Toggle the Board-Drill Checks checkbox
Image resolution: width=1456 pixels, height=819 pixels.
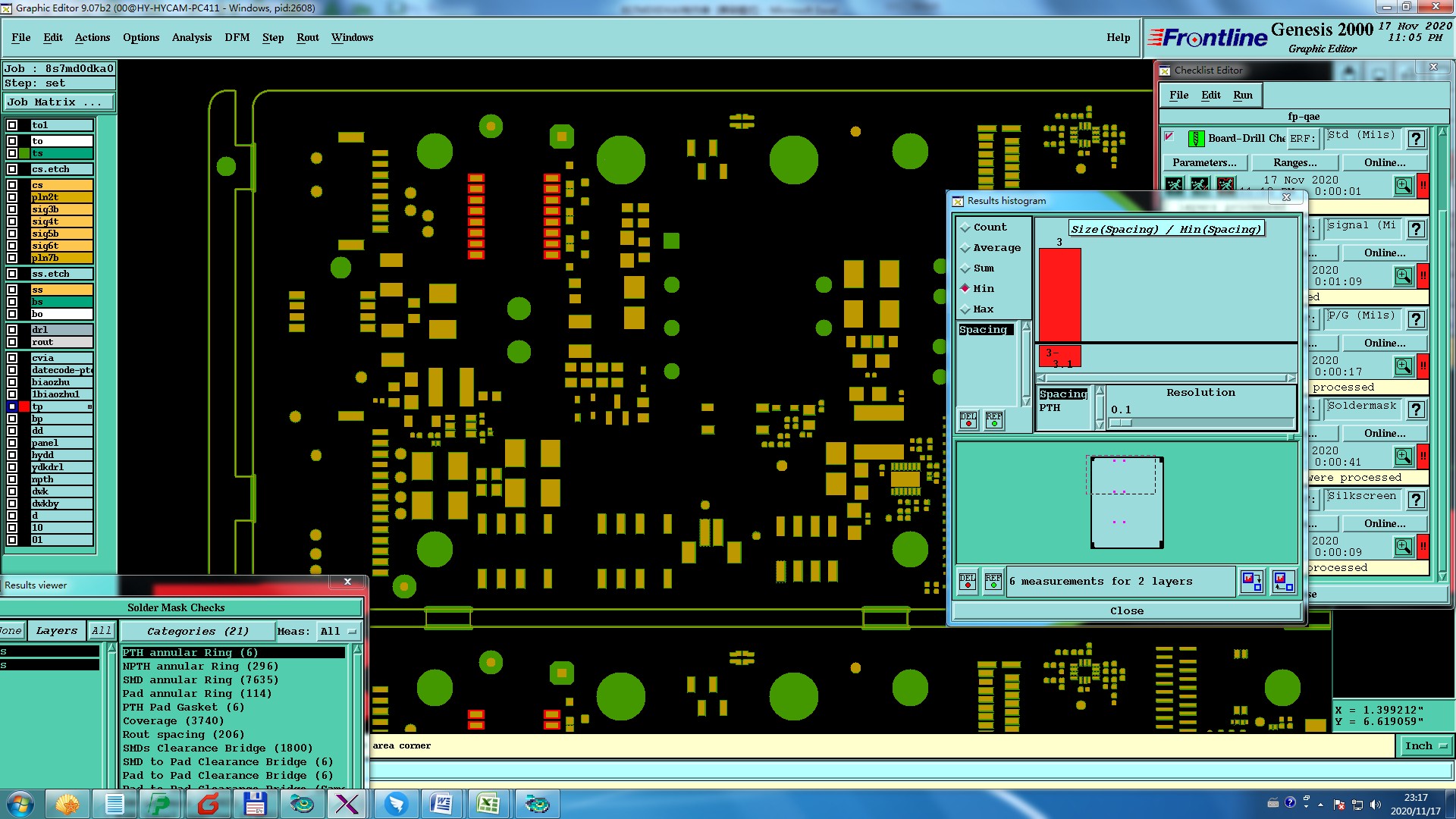pyautogui.click(x=1169, y=137)
